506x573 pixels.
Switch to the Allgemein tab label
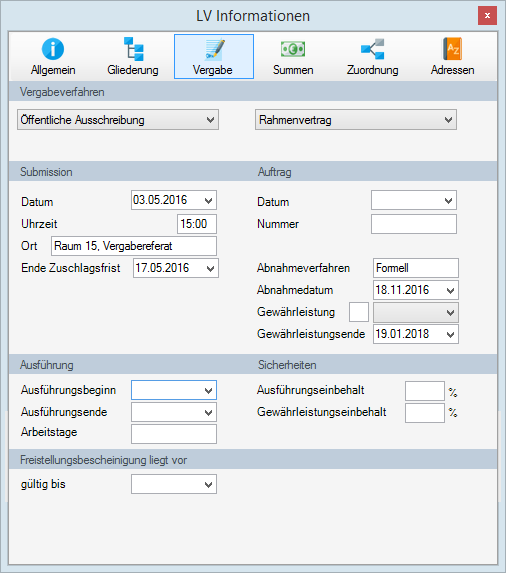click(53, 70)
